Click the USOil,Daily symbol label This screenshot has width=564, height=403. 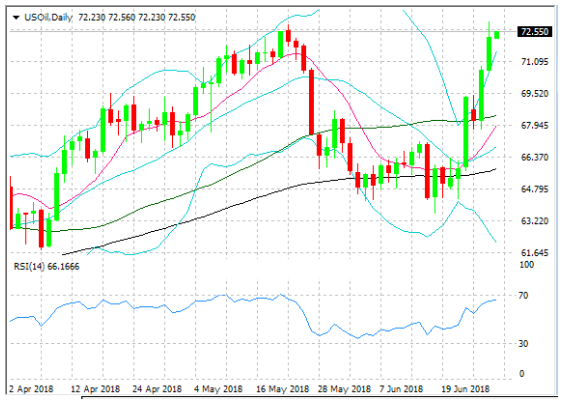(49, 17)
